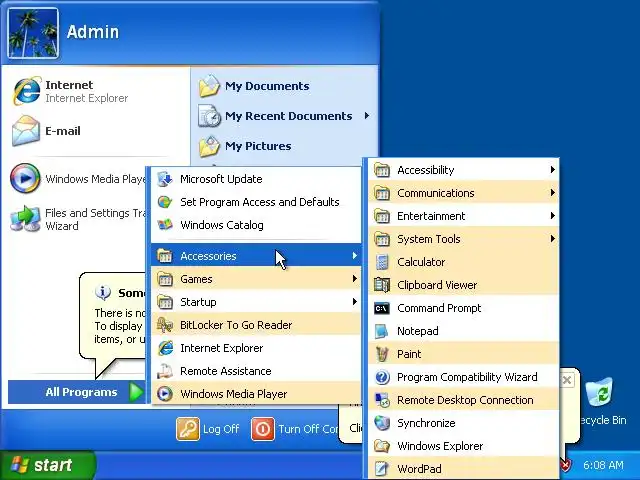
Task: Click the pinned Windows Media Player icon
Action: (25, 178)
